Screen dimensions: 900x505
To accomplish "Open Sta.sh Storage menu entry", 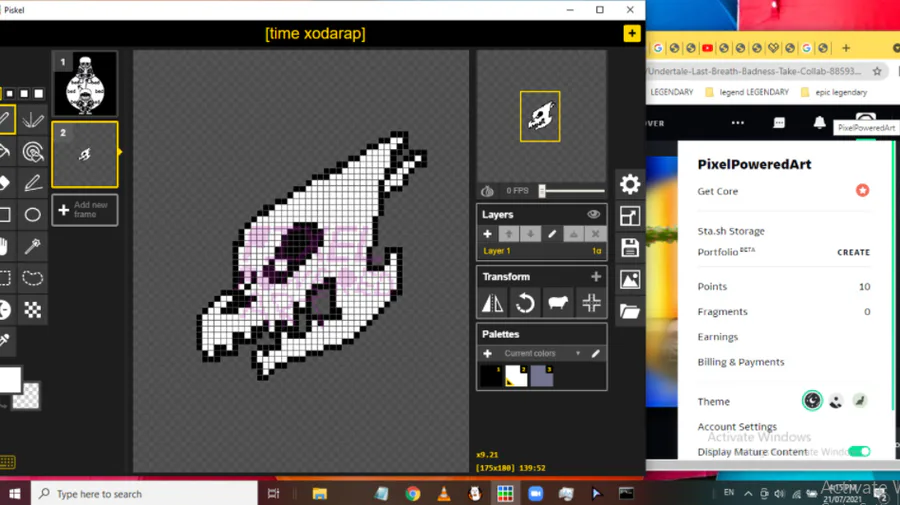I will click(x=731, y=231).
